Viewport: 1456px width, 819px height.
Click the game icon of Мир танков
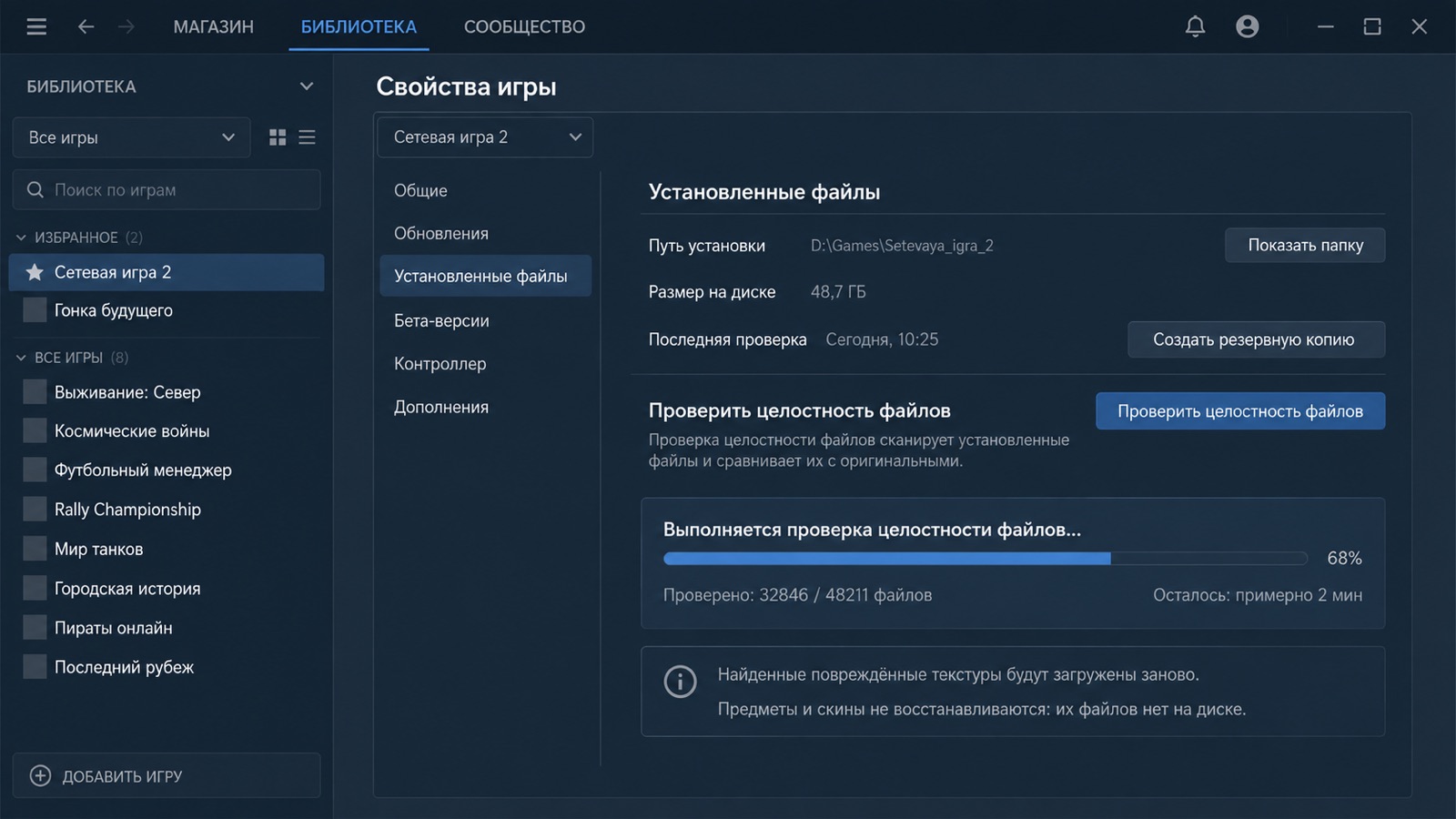(x=35, y=549)
